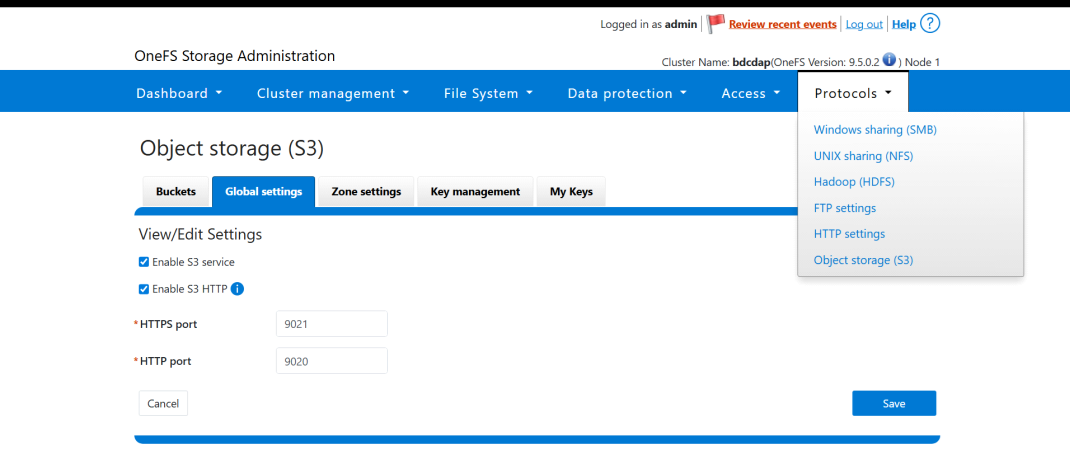Image resolution: width=1070 pixels, height=453 pixels.
Task: Open the Help question mark icon
Action: (930, 24)
